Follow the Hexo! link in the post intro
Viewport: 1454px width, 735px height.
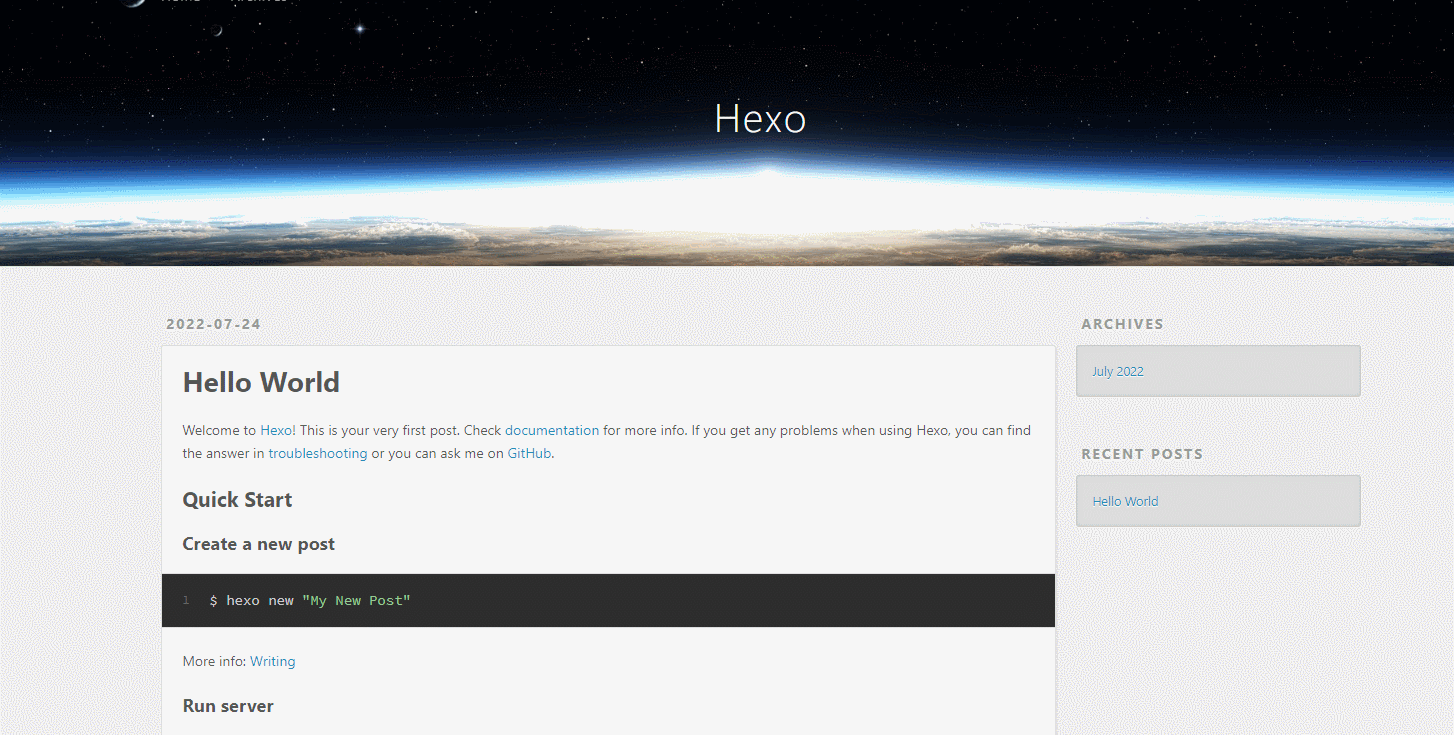pos(278,431)
